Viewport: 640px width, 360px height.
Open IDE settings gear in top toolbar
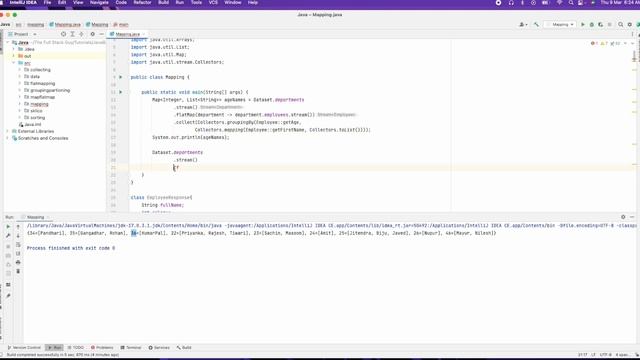(630, 24)
